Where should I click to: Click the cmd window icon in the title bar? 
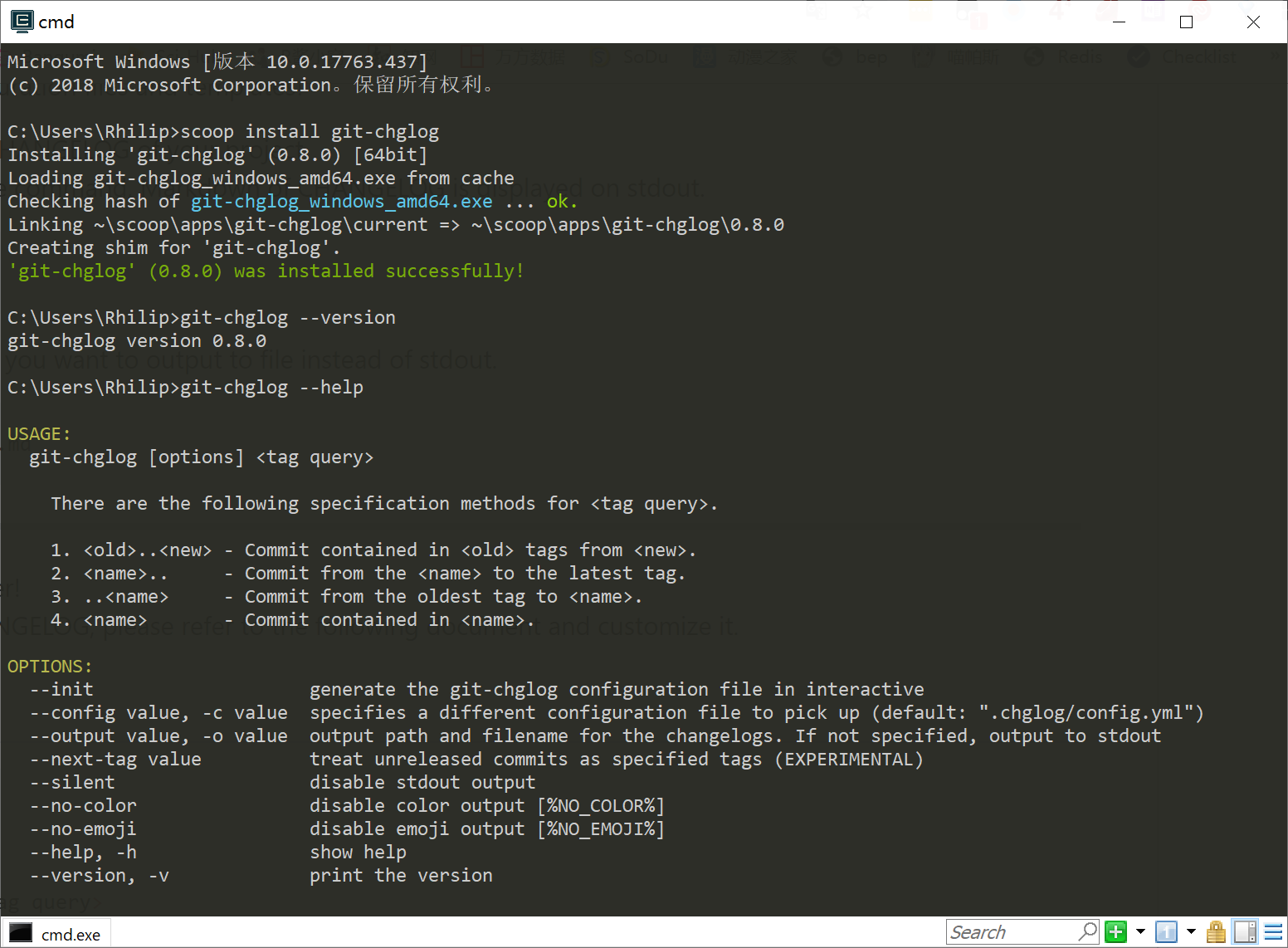coord(22,22)
